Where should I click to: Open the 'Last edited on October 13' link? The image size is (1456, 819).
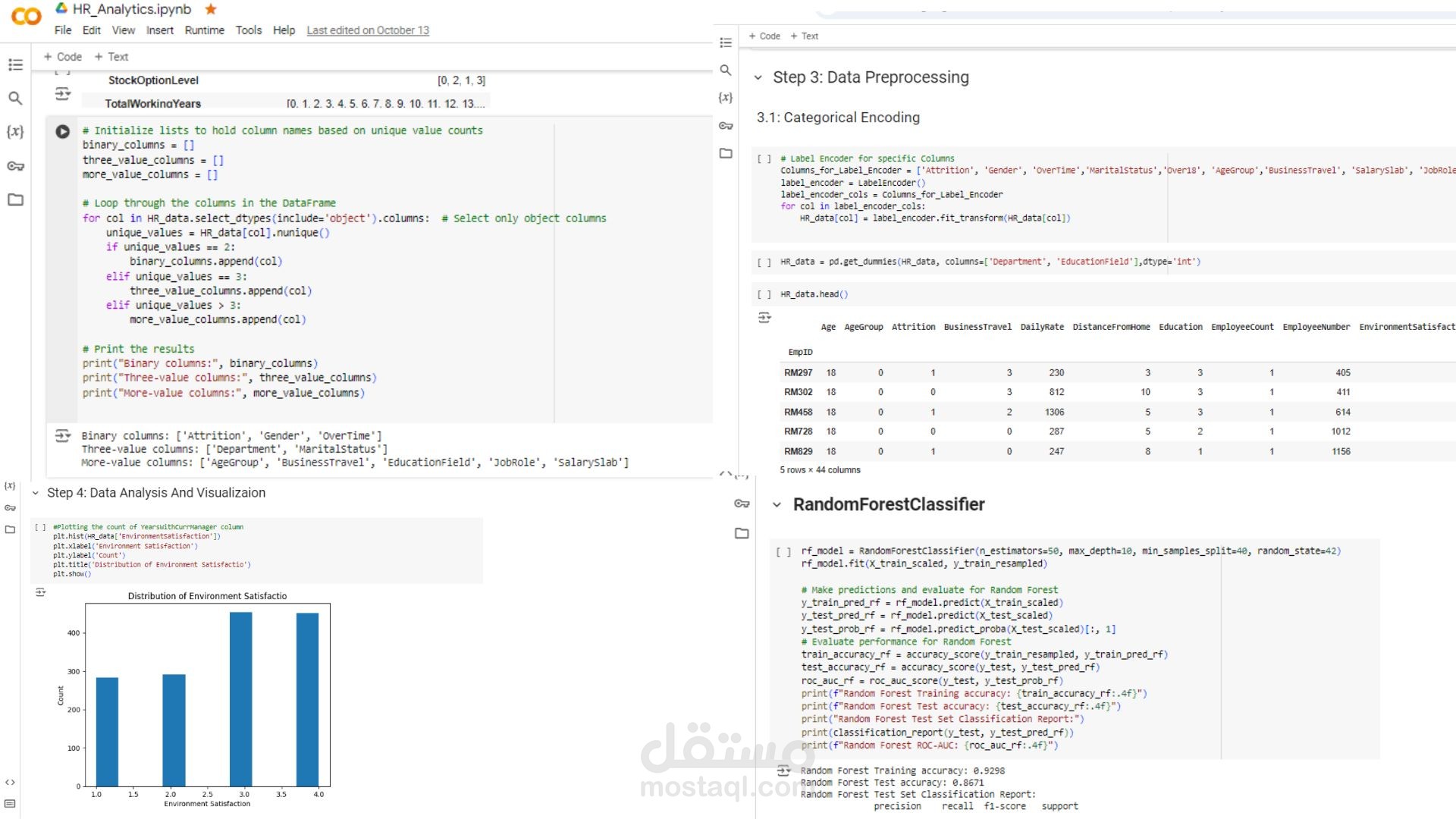click(368, 30)
